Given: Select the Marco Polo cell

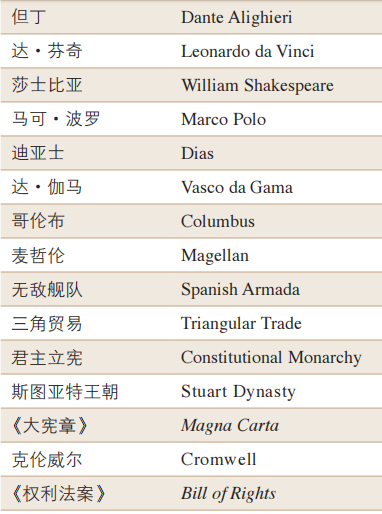Looking at the screenshot, I should coord(223,119).
